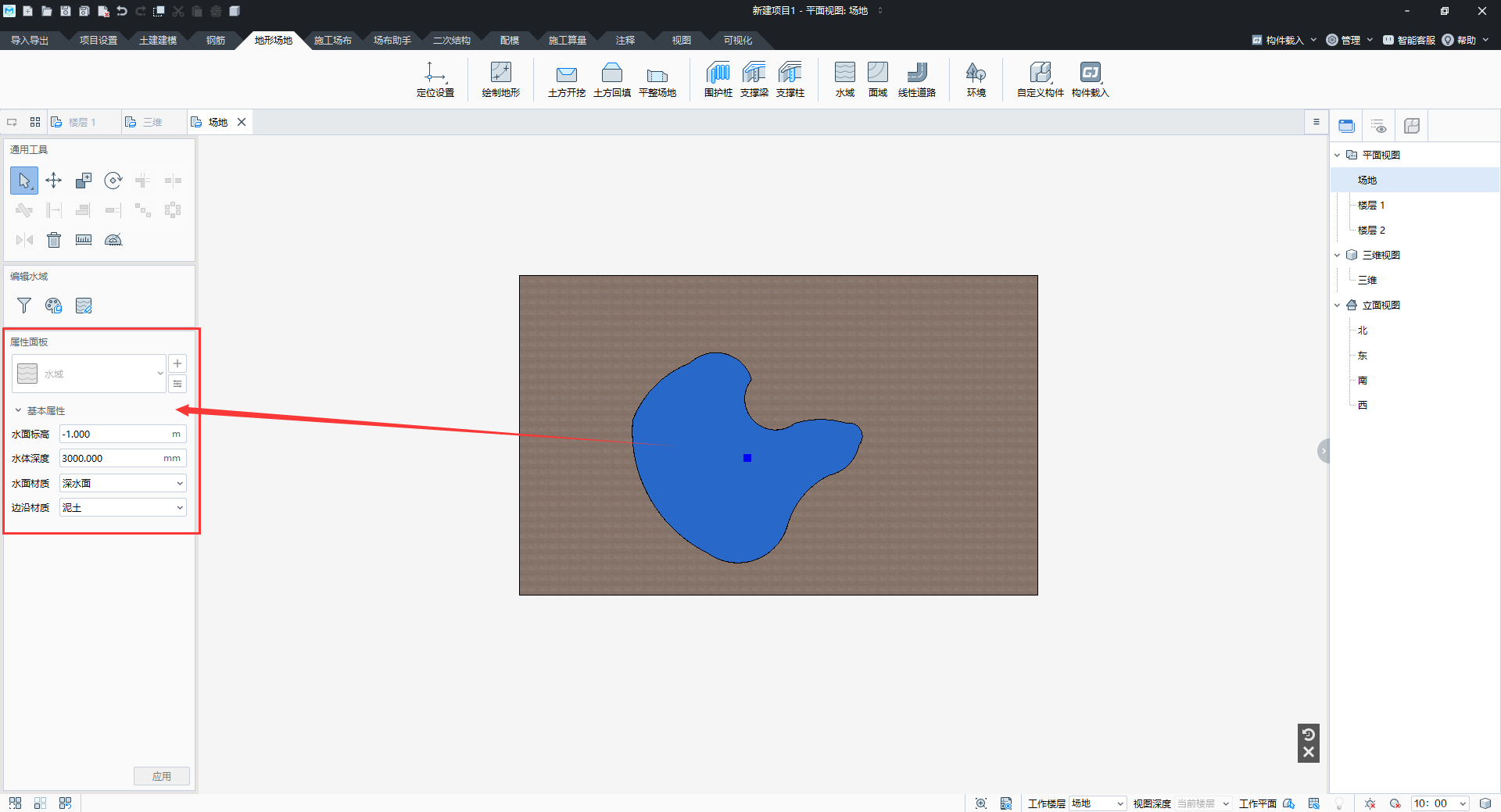Edit the 水面标高 value field
The height and width of the screenshot is (812, 1501).
click(x=123, y=434)
